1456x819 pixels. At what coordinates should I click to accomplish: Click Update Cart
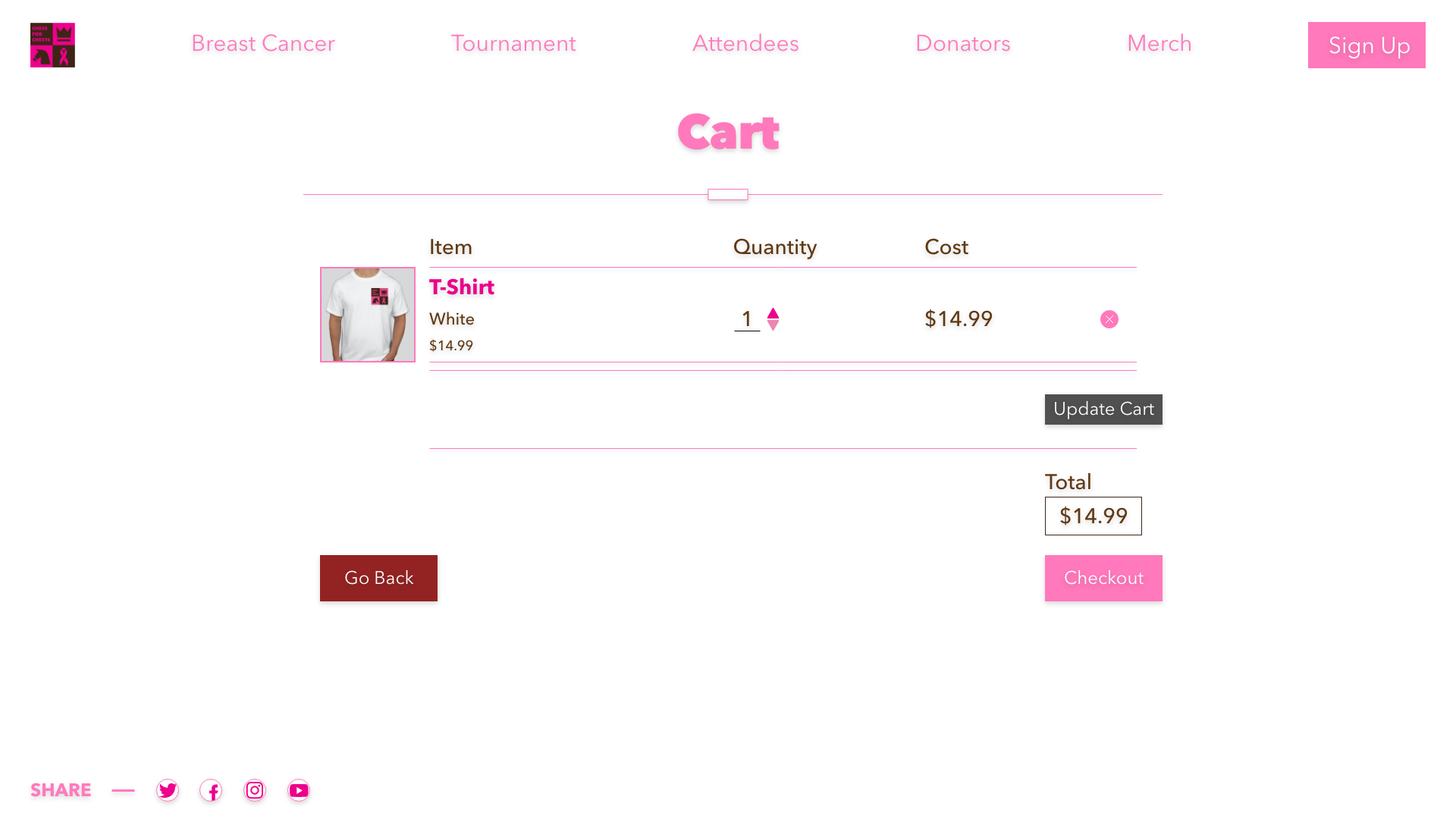(1103, 409)
